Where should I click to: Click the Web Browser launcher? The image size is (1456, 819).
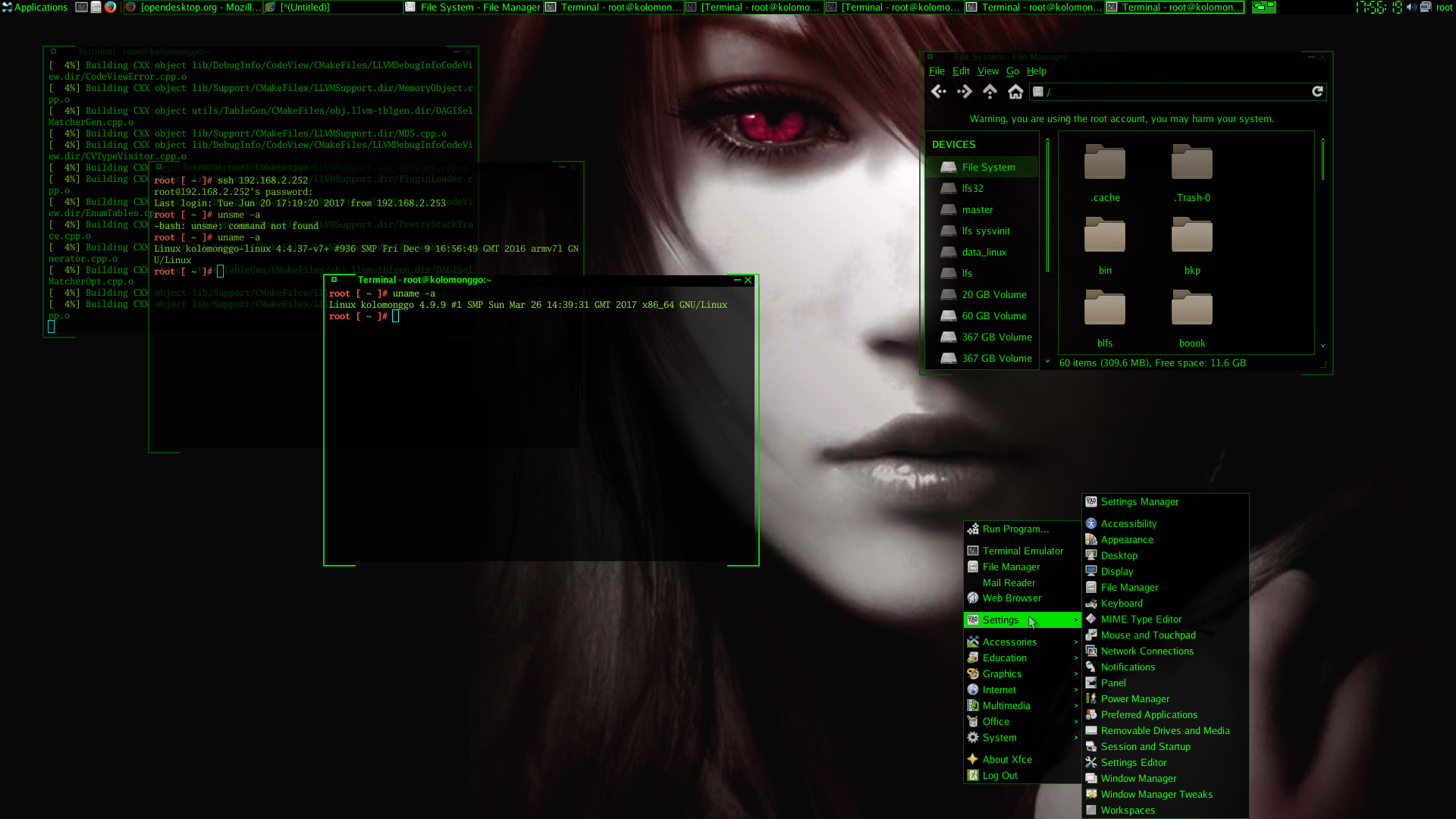(x=1012, y=598)
